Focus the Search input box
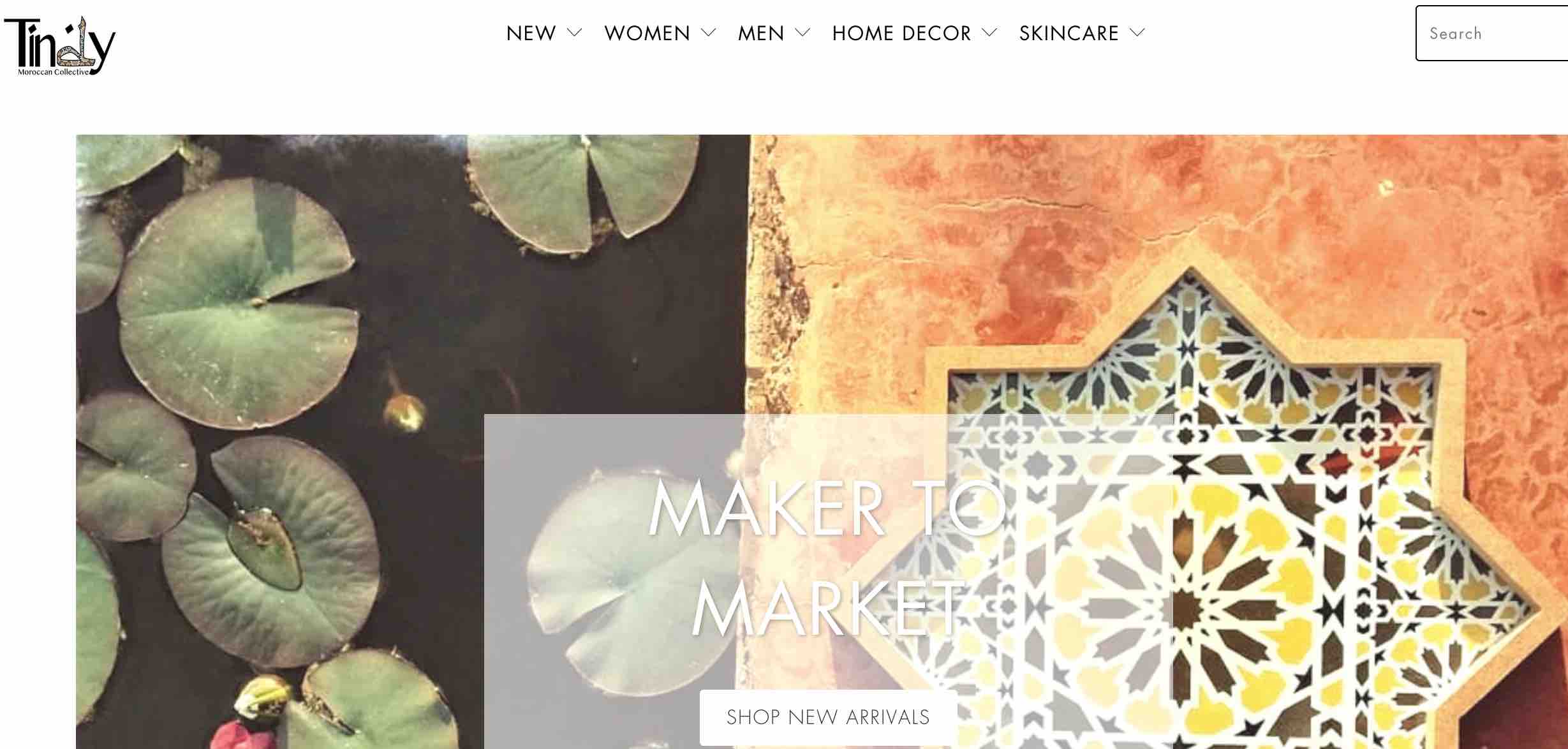This screenshot has width=1568, height=749. 1491,33
